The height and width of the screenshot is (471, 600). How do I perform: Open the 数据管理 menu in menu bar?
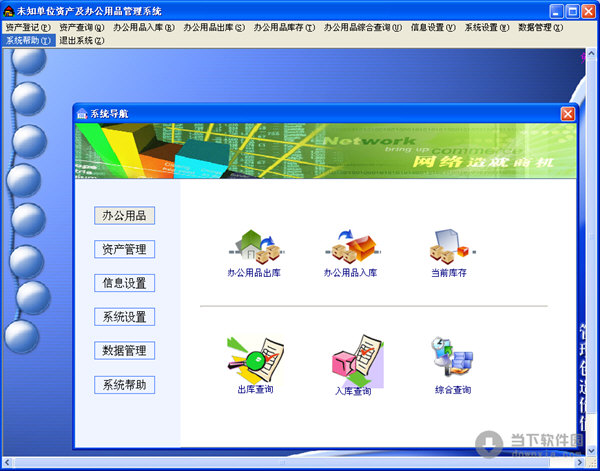[541, 28]
